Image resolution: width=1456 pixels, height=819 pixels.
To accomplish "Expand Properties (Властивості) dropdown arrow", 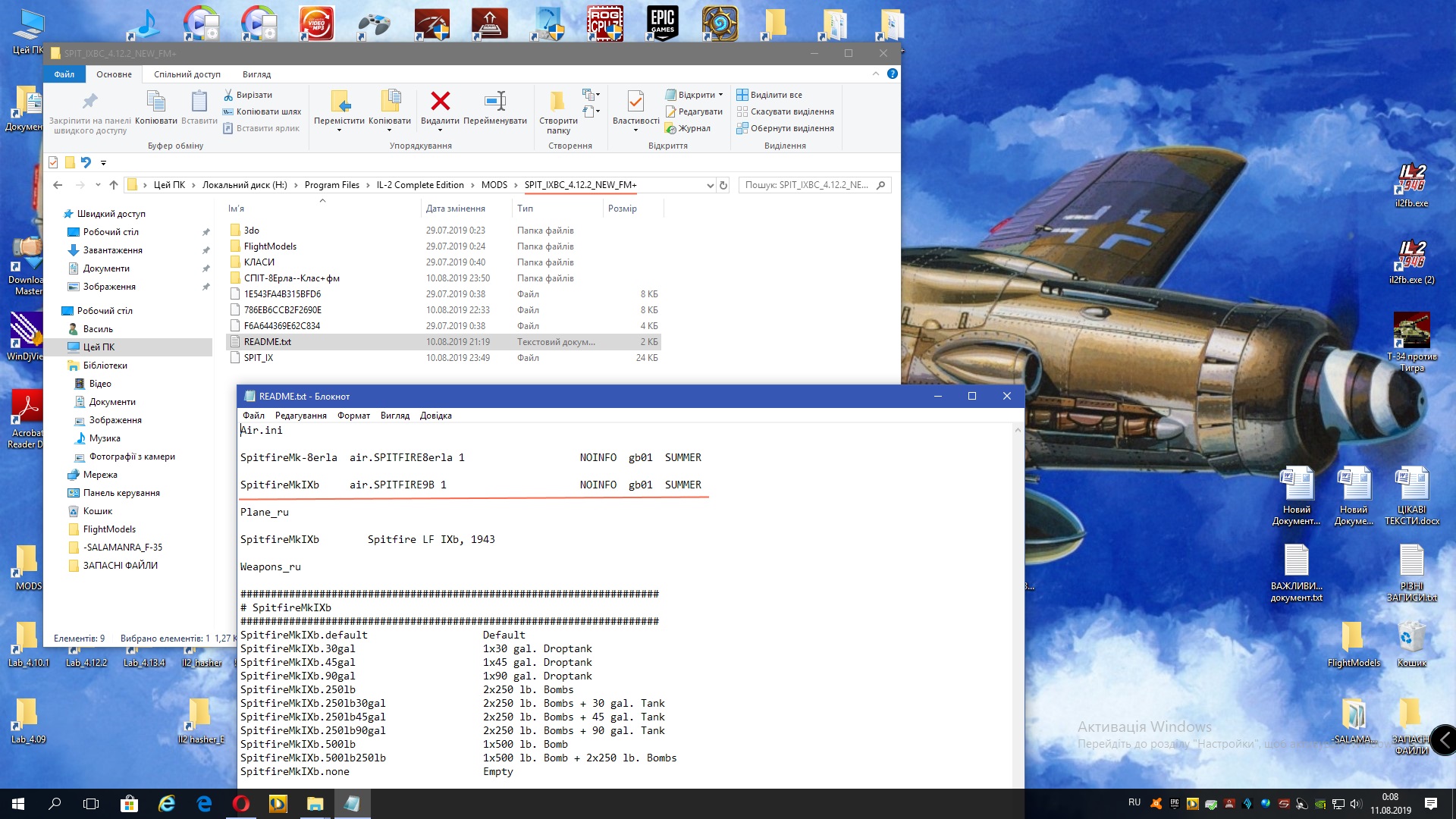I will (635, 130).
